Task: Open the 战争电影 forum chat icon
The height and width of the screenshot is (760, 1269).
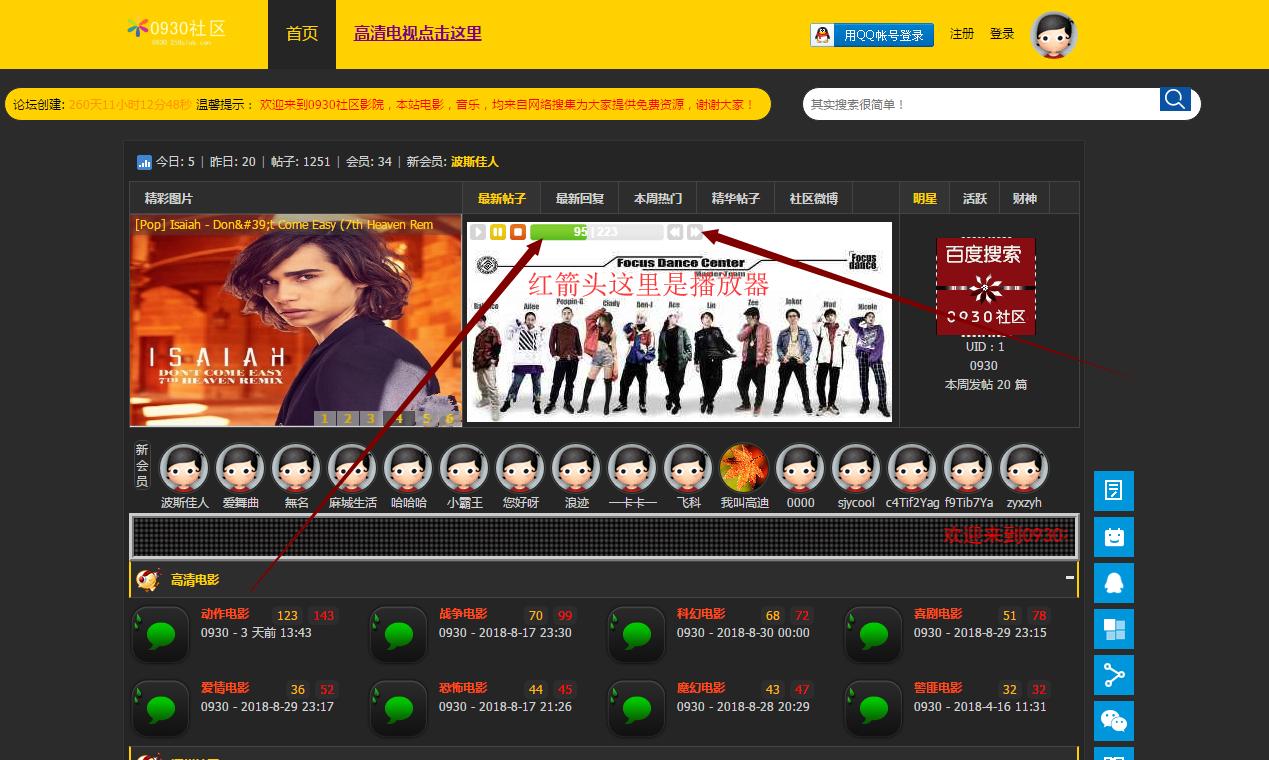Action: (x=399, y=635)
